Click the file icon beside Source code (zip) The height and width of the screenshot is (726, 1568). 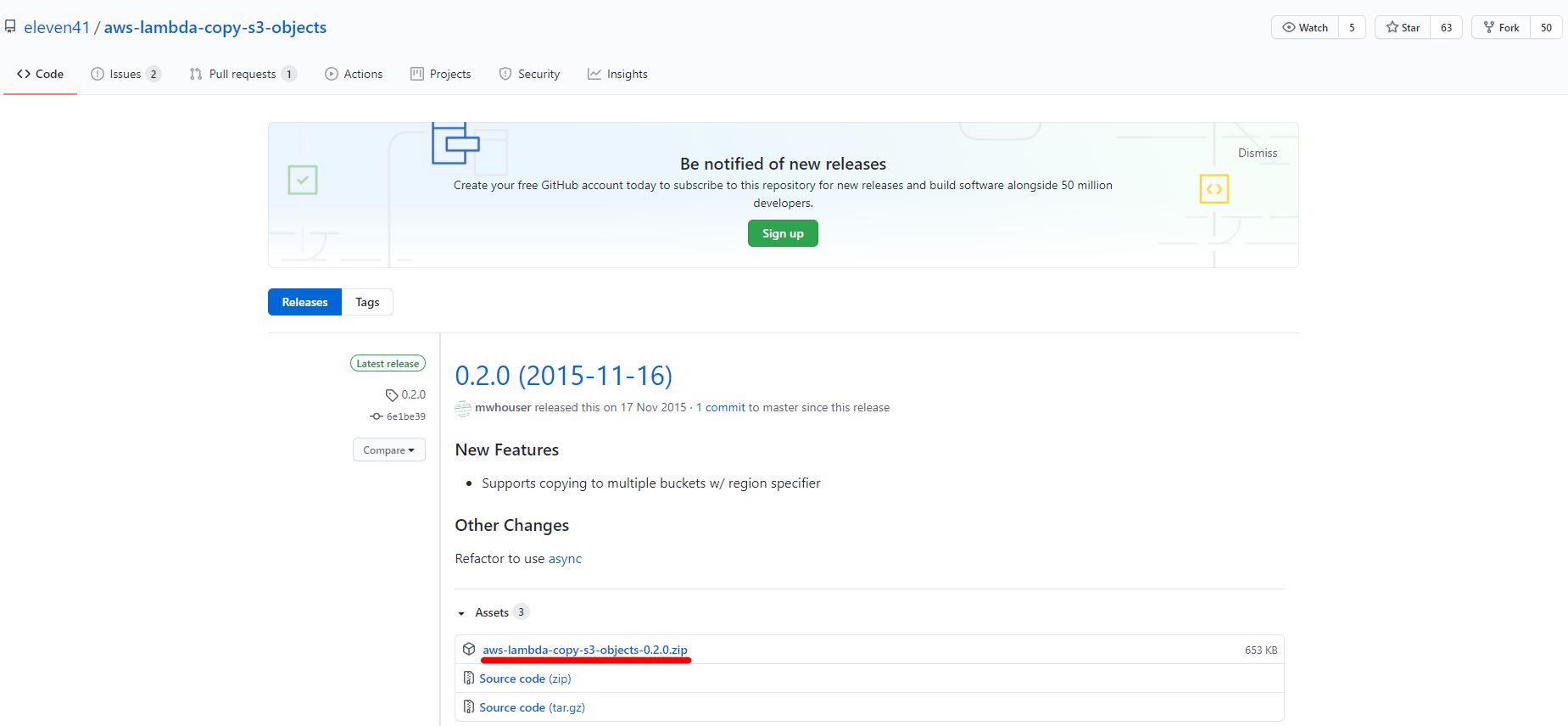pos(469,679)
